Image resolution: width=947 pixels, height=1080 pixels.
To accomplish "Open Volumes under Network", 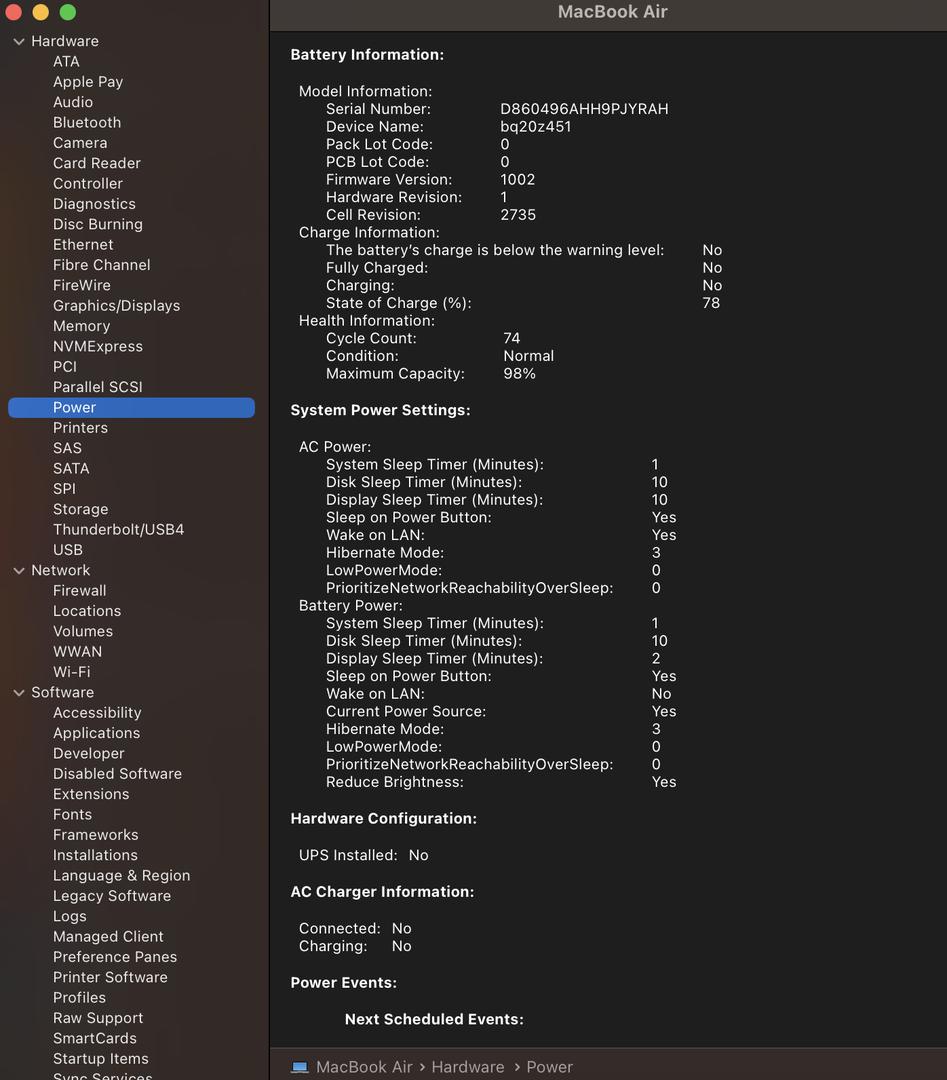I will 83,631.
